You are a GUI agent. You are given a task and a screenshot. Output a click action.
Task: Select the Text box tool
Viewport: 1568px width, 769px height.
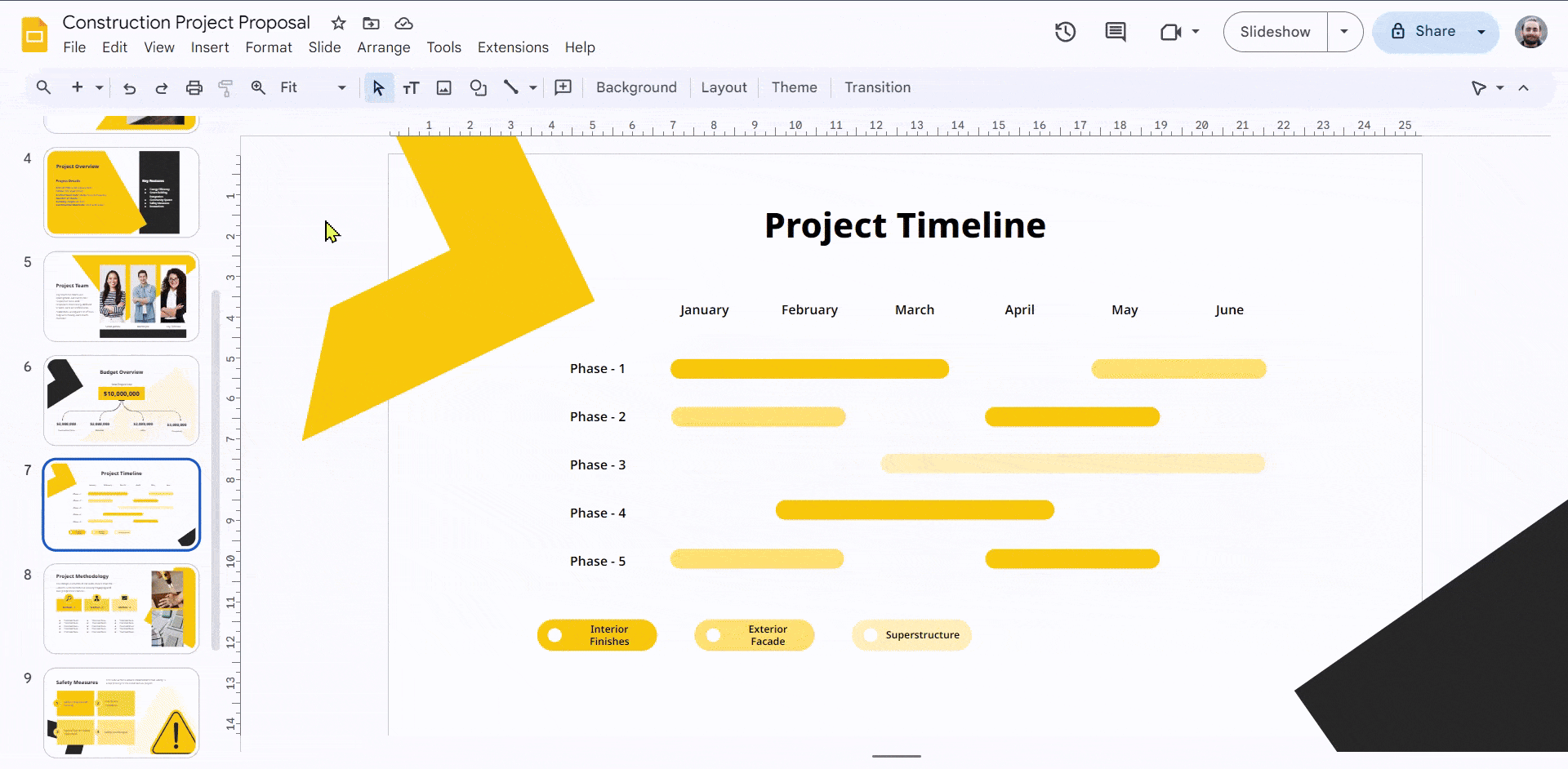click(411, 87)
